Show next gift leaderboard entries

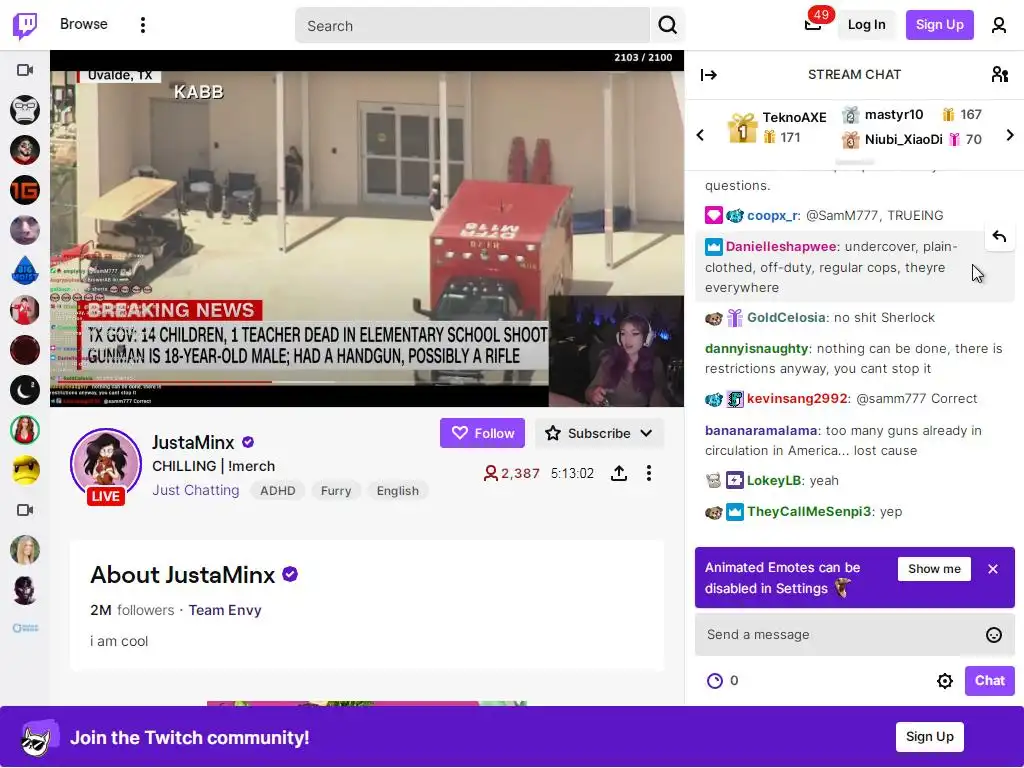click(1010, 135)
